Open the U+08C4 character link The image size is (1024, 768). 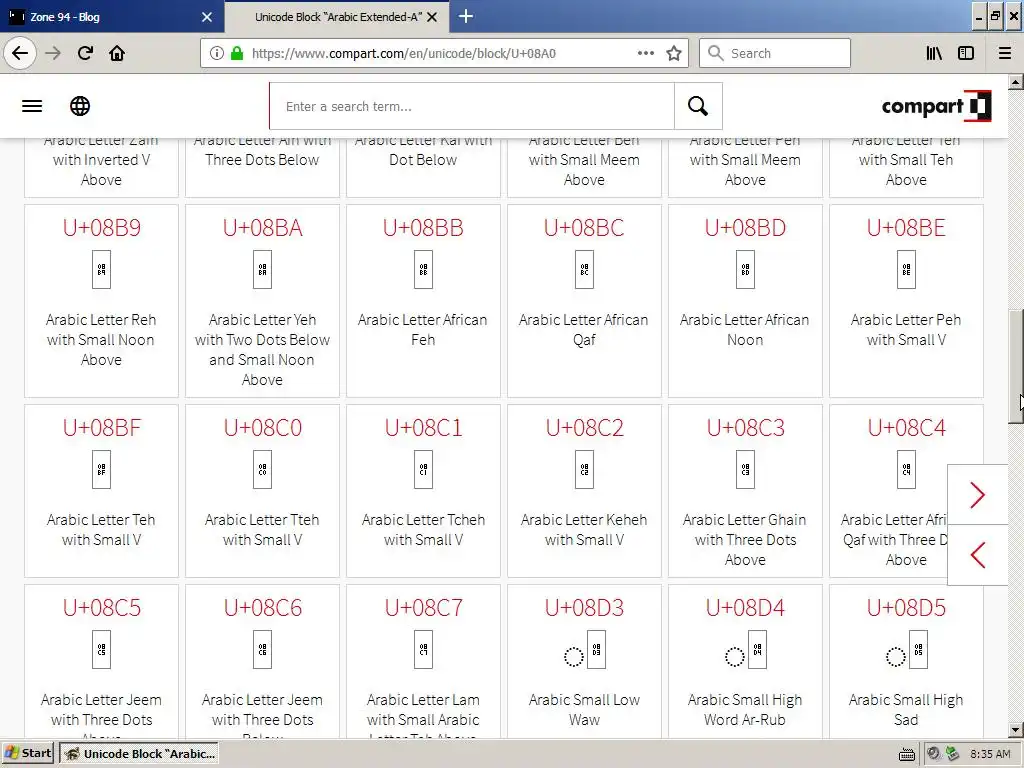[906, 428]
